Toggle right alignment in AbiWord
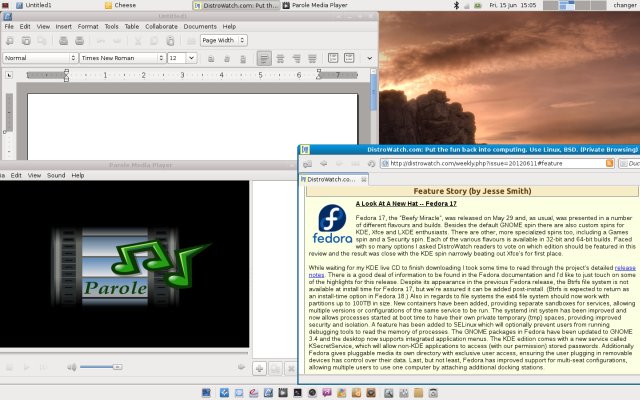This screenshot has width=640, height=400. (x=296, y=58)
